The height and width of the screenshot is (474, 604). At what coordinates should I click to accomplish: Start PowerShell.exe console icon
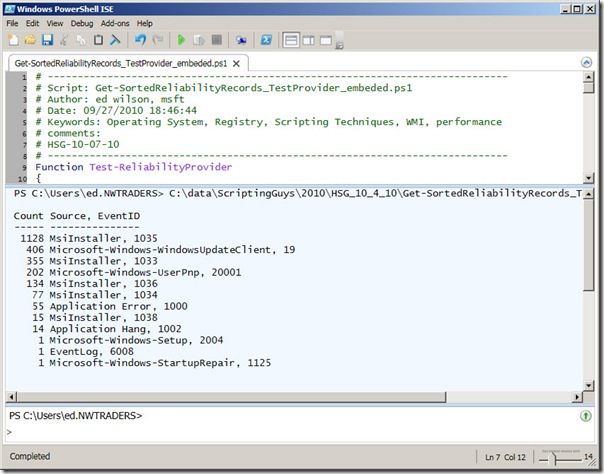tap(266, 40)
